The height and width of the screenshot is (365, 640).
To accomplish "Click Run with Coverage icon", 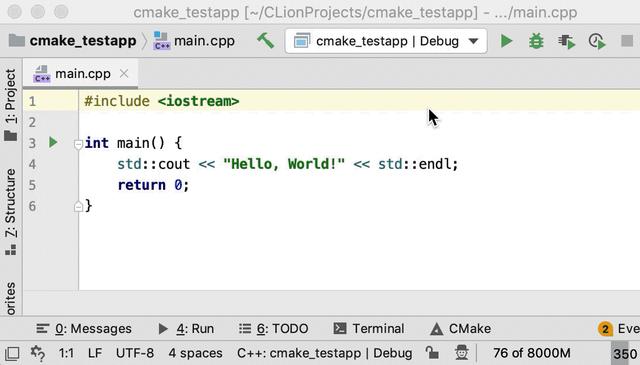I will point(567,41).
